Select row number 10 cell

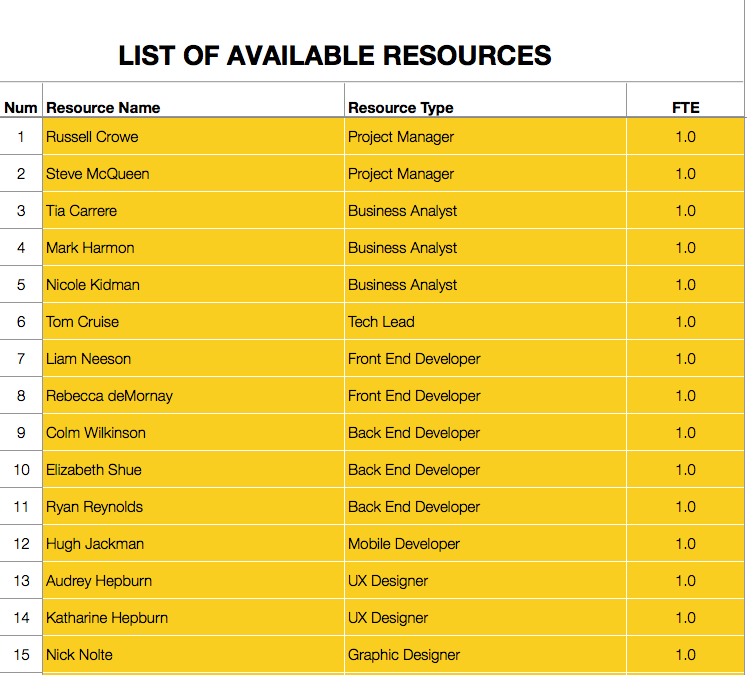tap(21, 470)
